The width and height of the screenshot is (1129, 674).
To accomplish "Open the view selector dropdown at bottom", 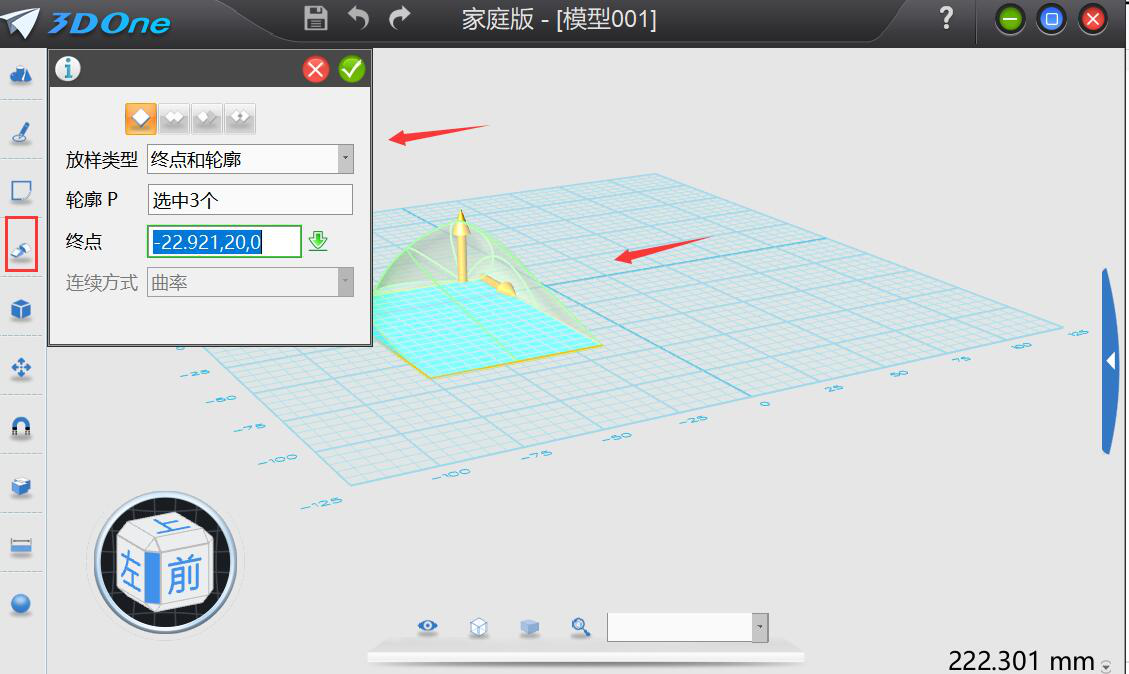I will tap(757, 627).
